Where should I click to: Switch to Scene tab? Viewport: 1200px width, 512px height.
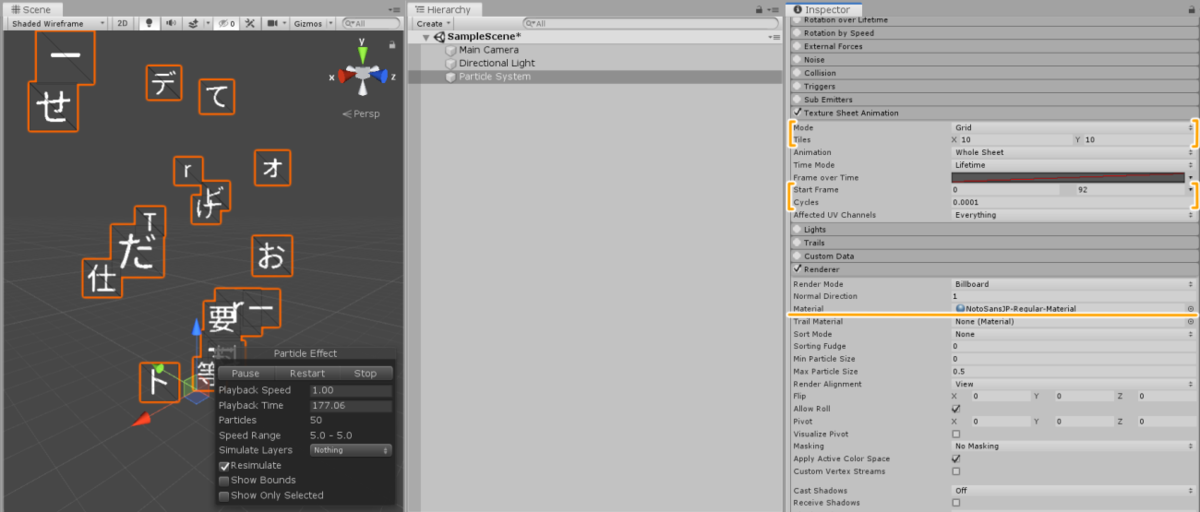(30, 9)
